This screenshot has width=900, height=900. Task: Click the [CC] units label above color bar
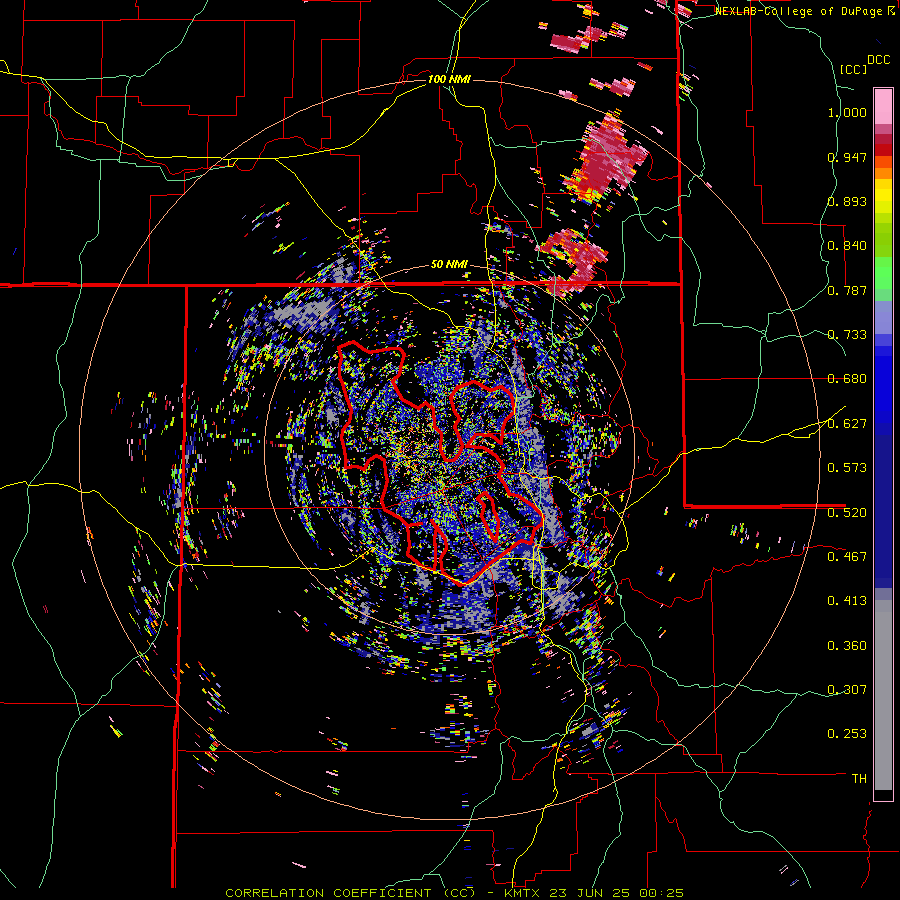click(x=853, y=69)
